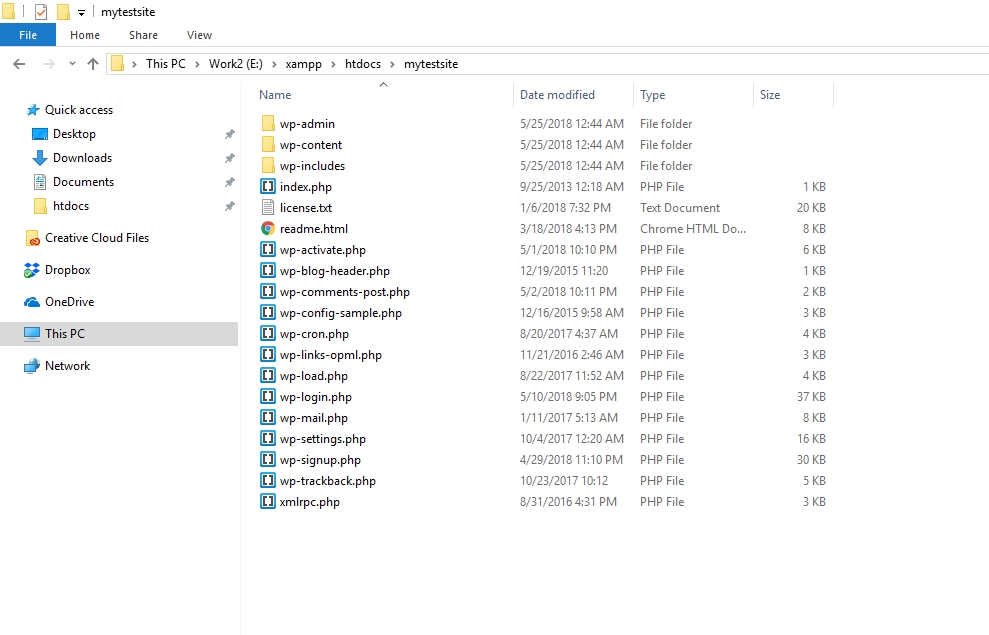The height and width of the screenshot is (635, 989).
Task: Click the Forward navigation arrow
Action: tap(49, 64)
